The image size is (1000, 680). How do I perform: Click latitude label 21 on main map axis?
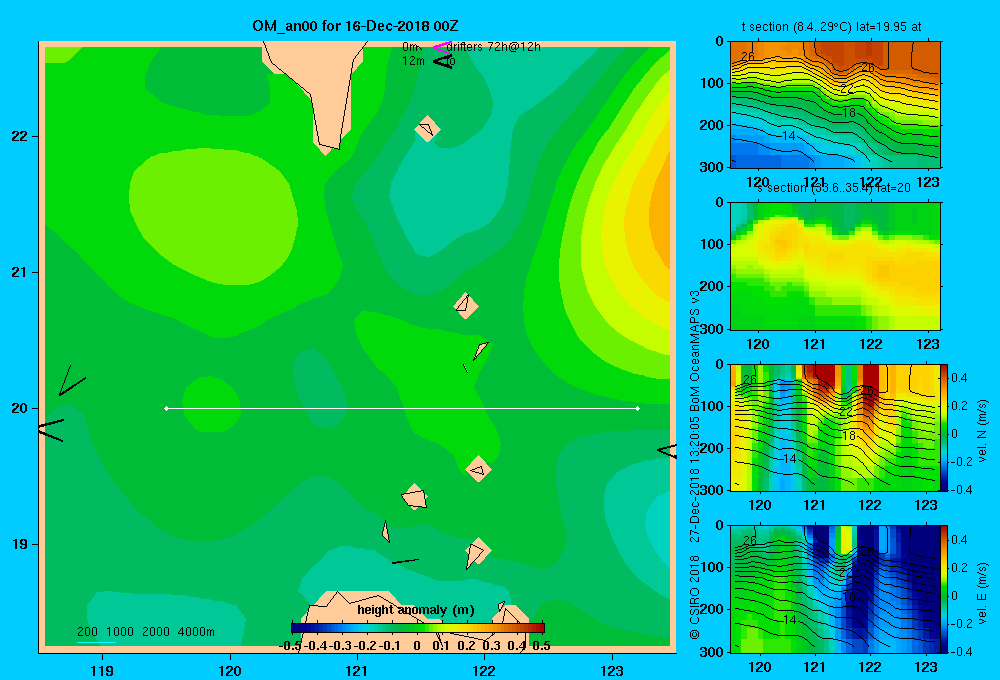pyautogui.click(x=20, y=272)
